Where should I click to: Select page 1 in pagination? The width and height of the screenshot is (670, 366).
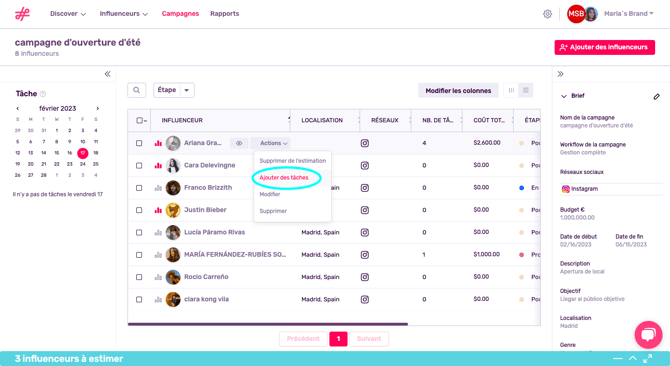[x=338, y=339]
